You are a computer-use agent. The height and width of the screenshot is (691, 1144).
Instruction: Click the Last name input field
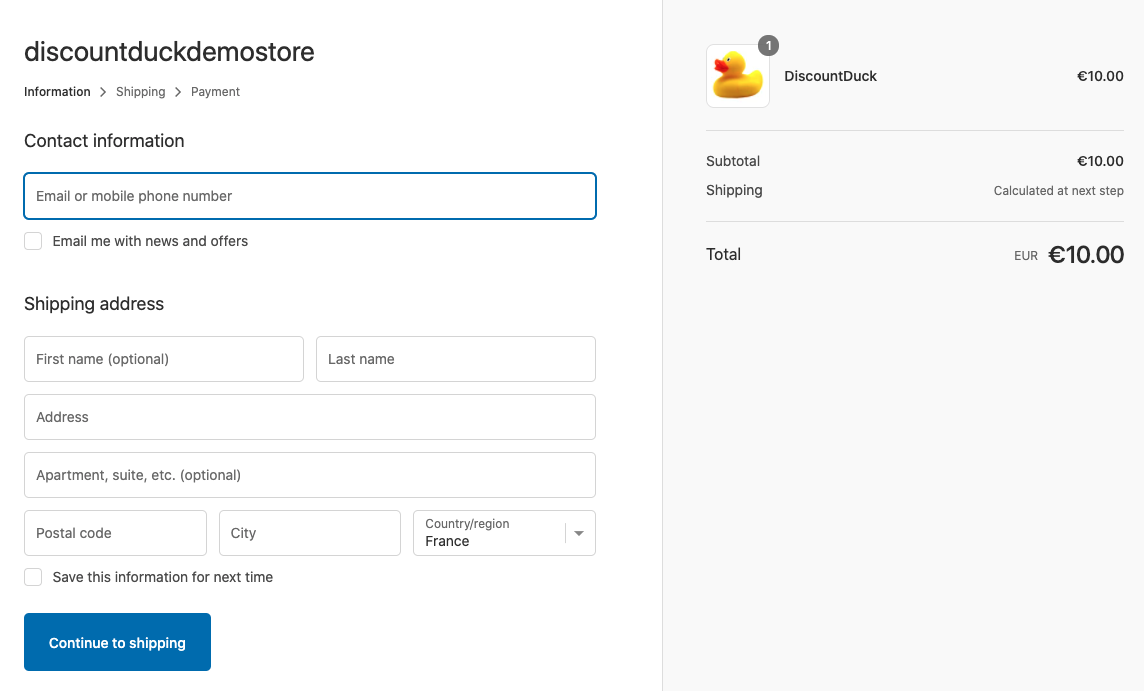point(456,359)
